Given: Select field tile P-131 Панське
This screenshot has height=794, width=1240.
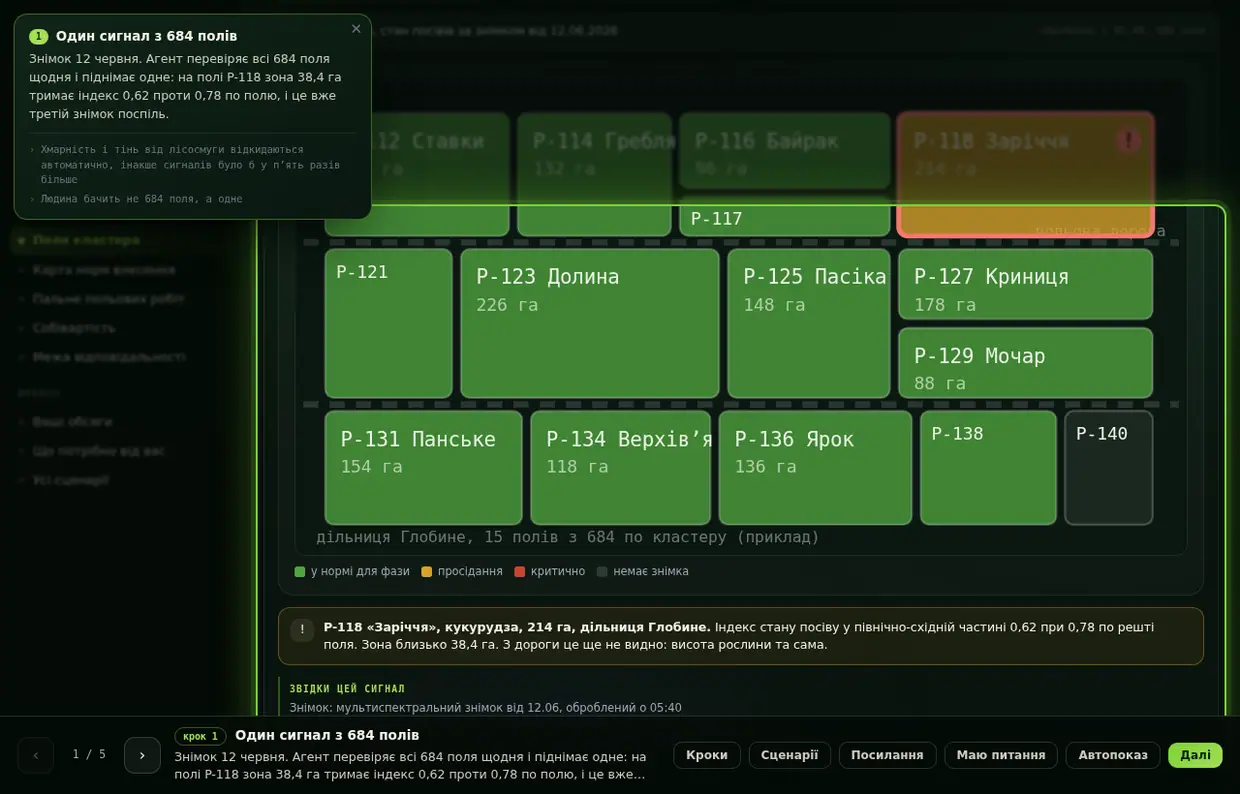Looking at the screenshot, I should point(424,468).
